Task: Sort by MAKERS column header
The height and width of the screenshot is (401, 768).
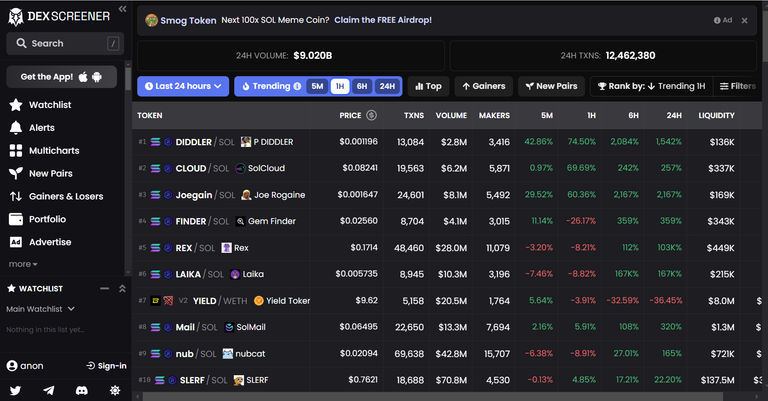Action: [x=494, y=116]
